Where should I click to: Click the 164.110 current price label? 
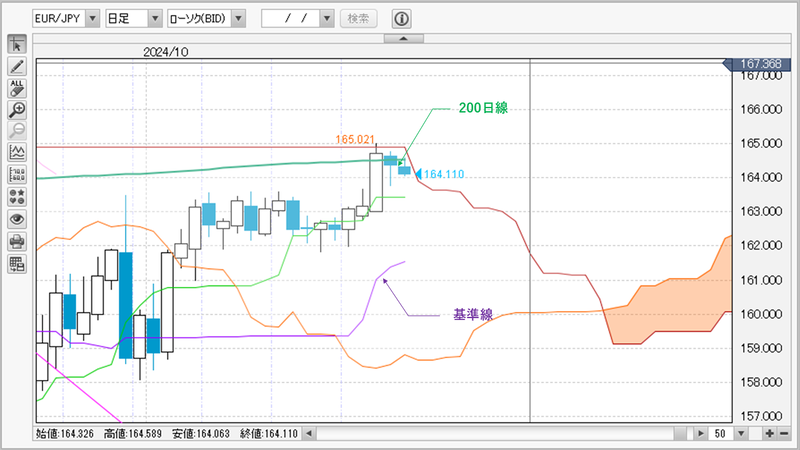pyautogui.click(x=444, y=174)
